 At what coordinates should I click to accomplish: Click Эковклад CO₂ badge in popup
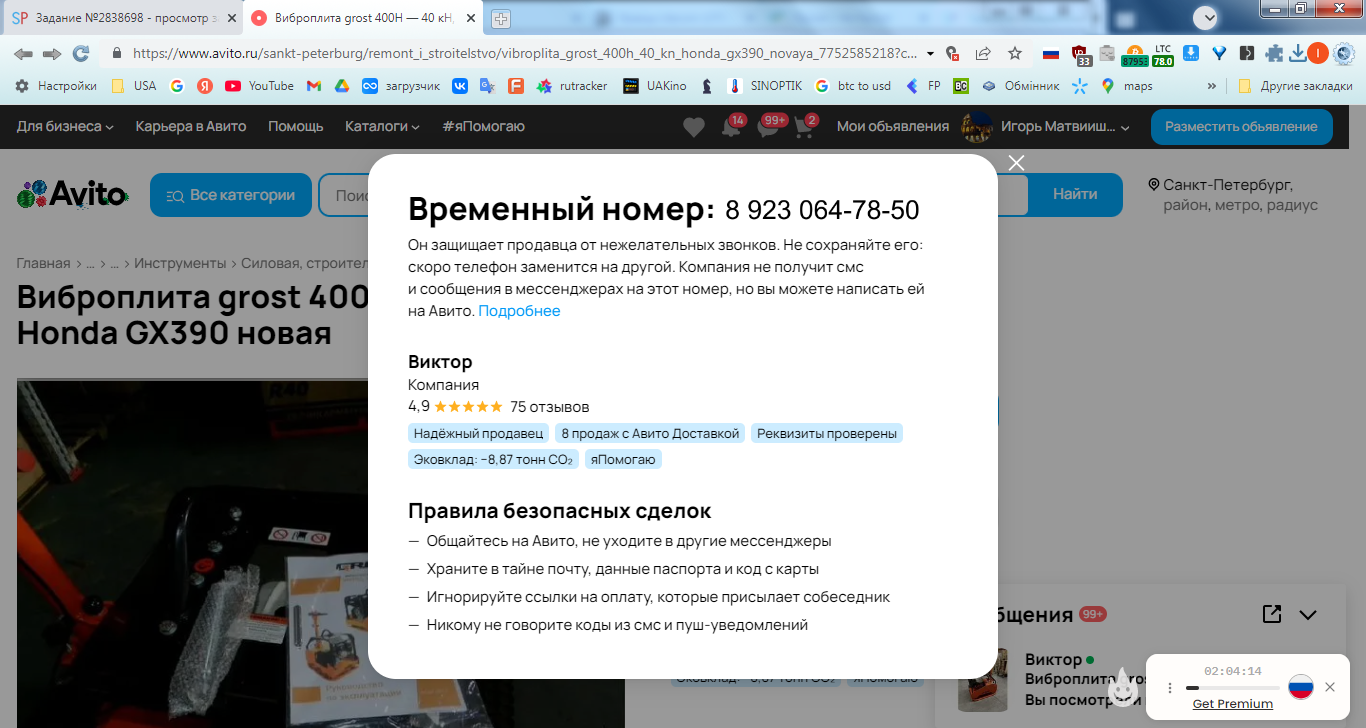click(x=493, y=459)
